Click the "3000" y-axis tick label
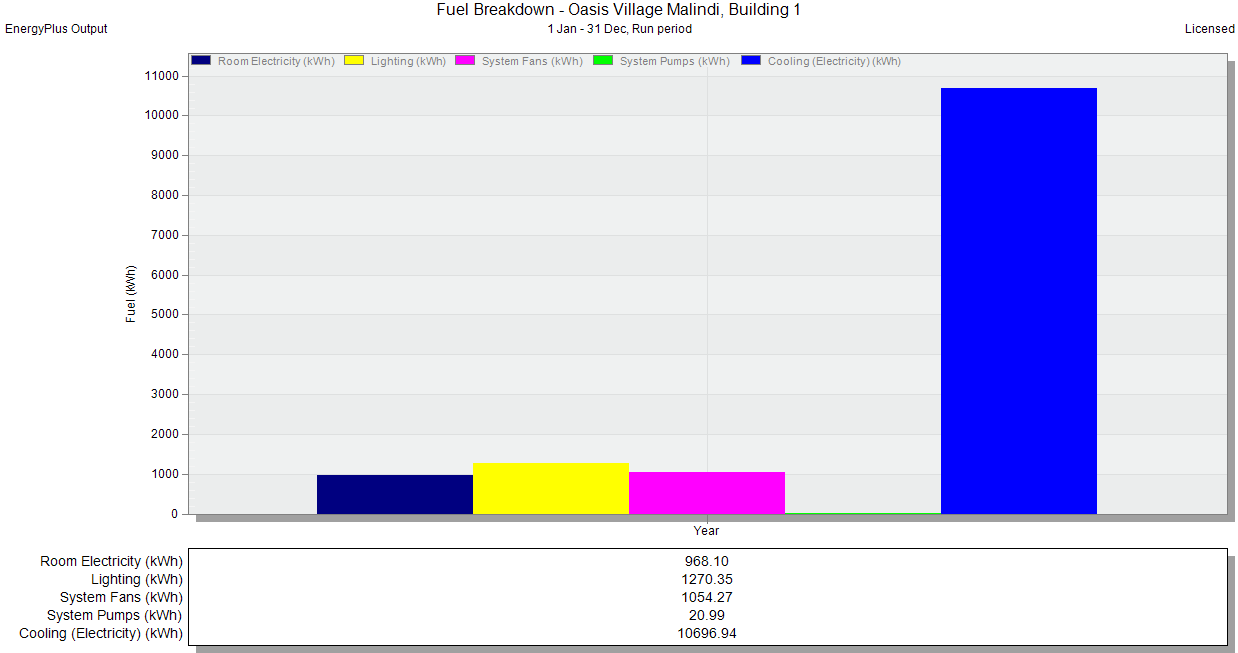 [x=164, y=394]
